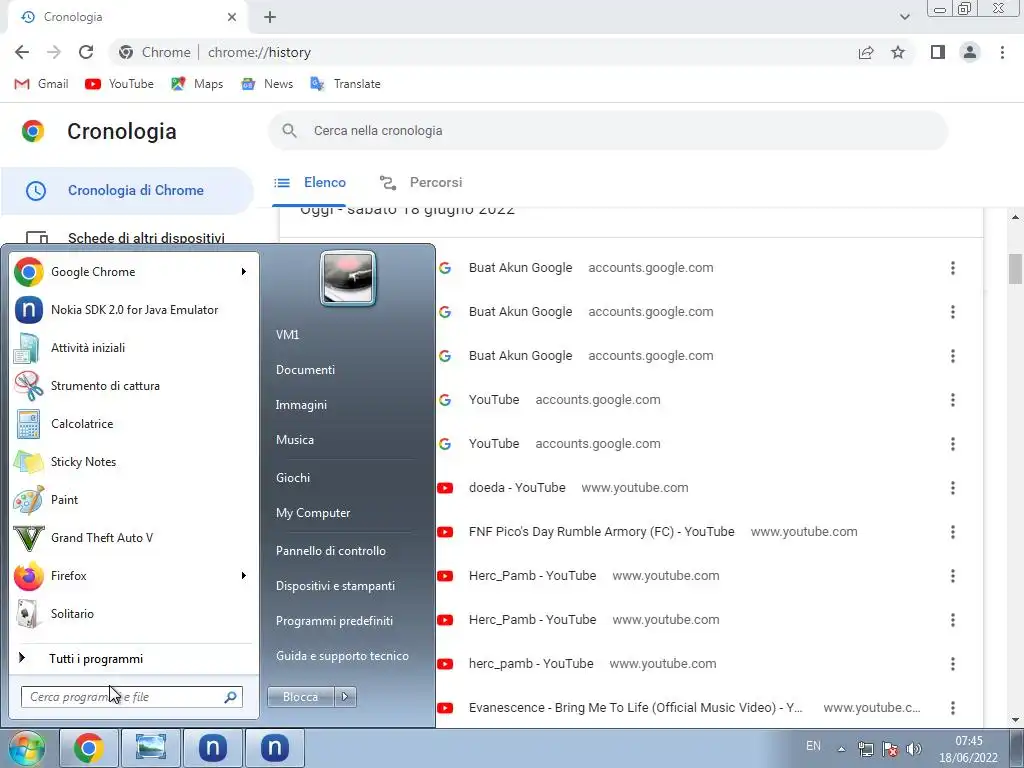Open Programmi predefiniti
Image resolution: width=1024 pixels, height=768 pixels.
334,621
